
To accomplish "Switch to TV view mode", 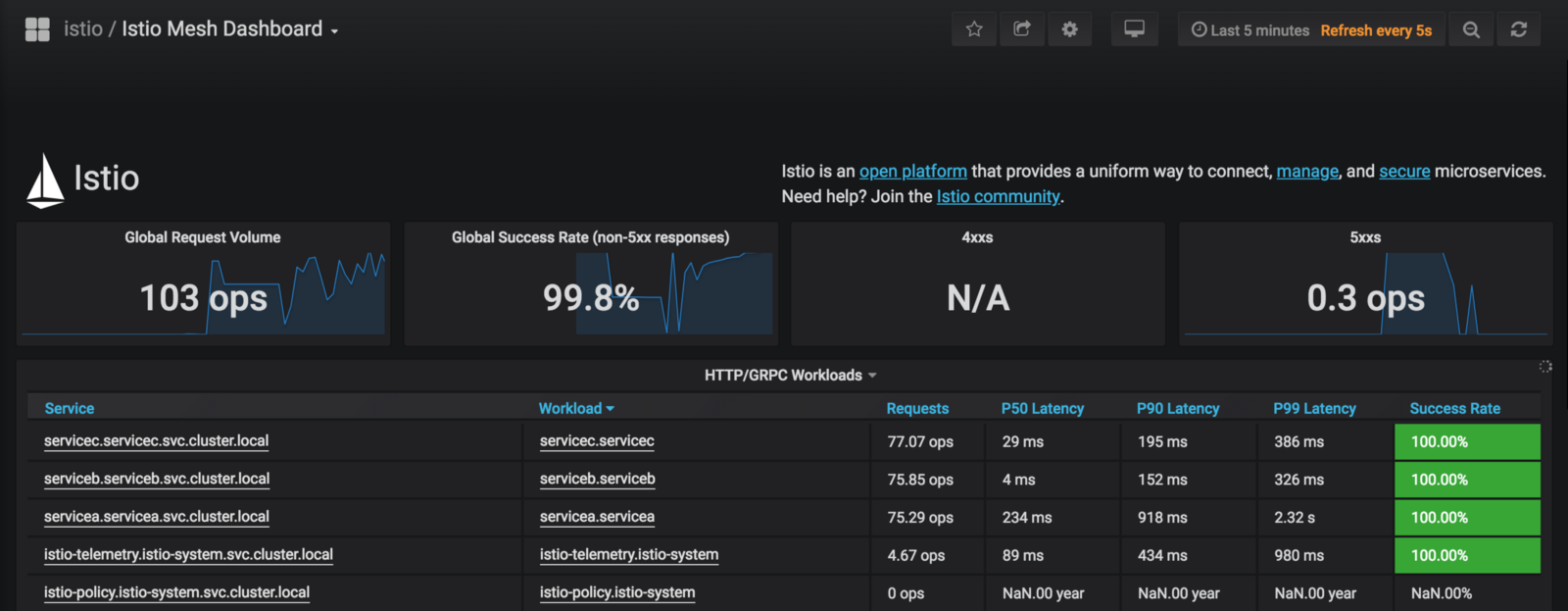I will 1134,29.
